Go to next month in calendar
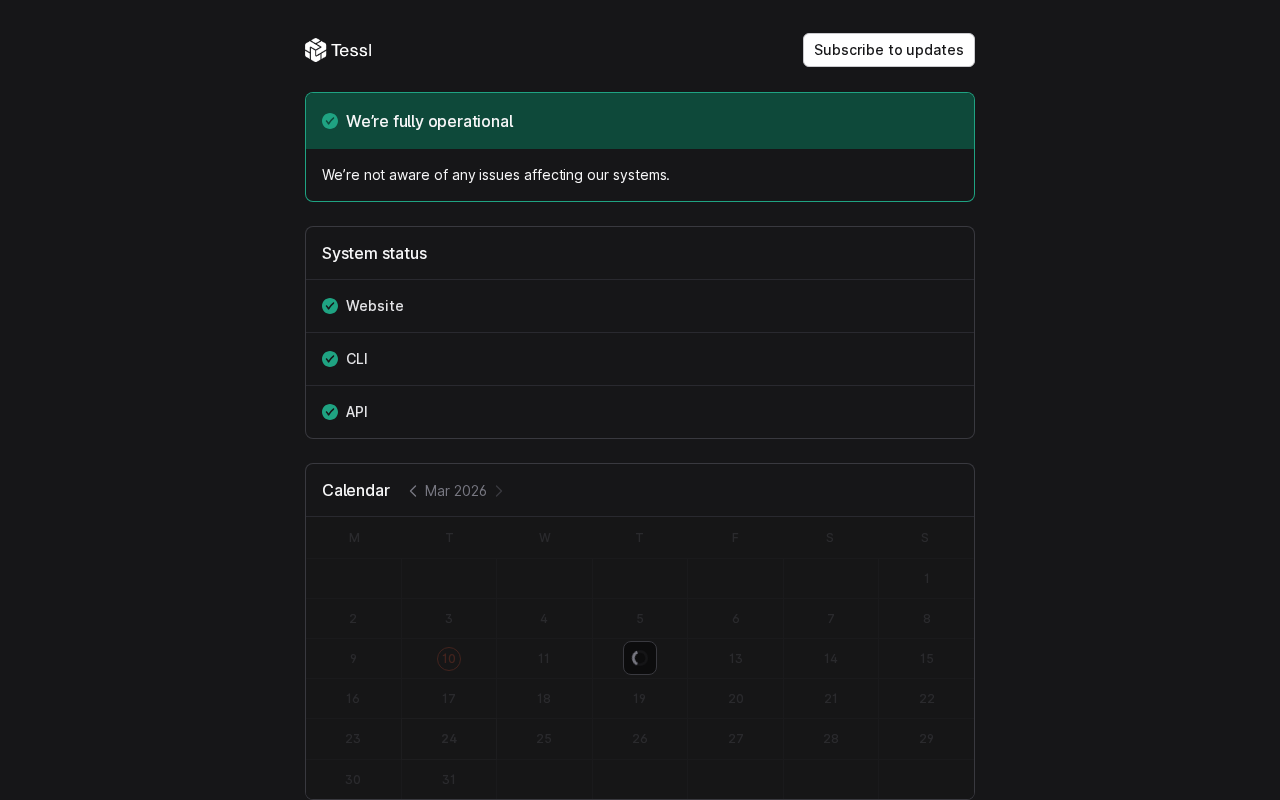 (499, 491)
